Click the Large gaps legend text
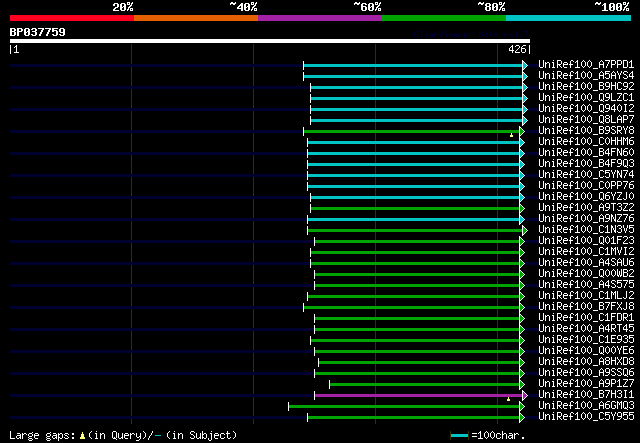The height and width of the screenshot is (443, 640). pyautogui.click(x=123, y=435)
